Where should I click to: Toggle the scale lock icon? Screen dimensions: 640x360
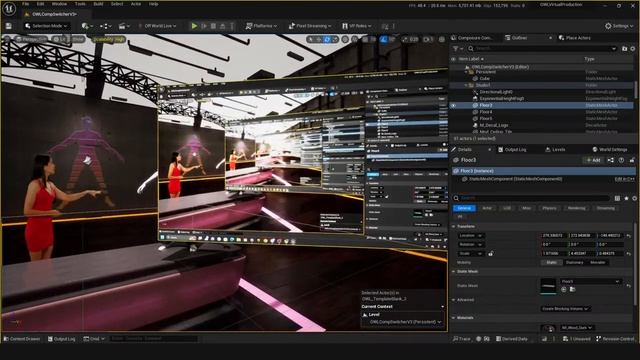pyautogui.click(x=491, y=253)
